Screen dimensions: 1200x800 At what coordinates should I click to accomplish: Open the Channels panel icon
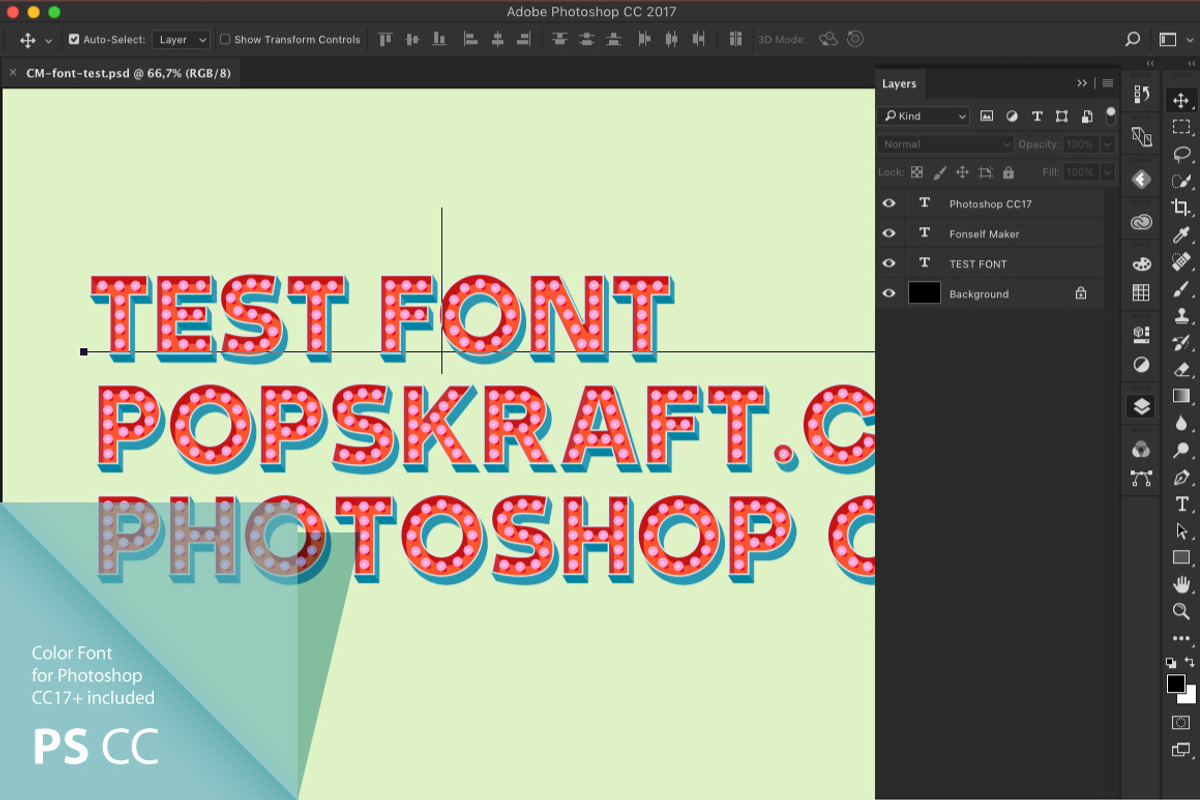point(1141,449)
